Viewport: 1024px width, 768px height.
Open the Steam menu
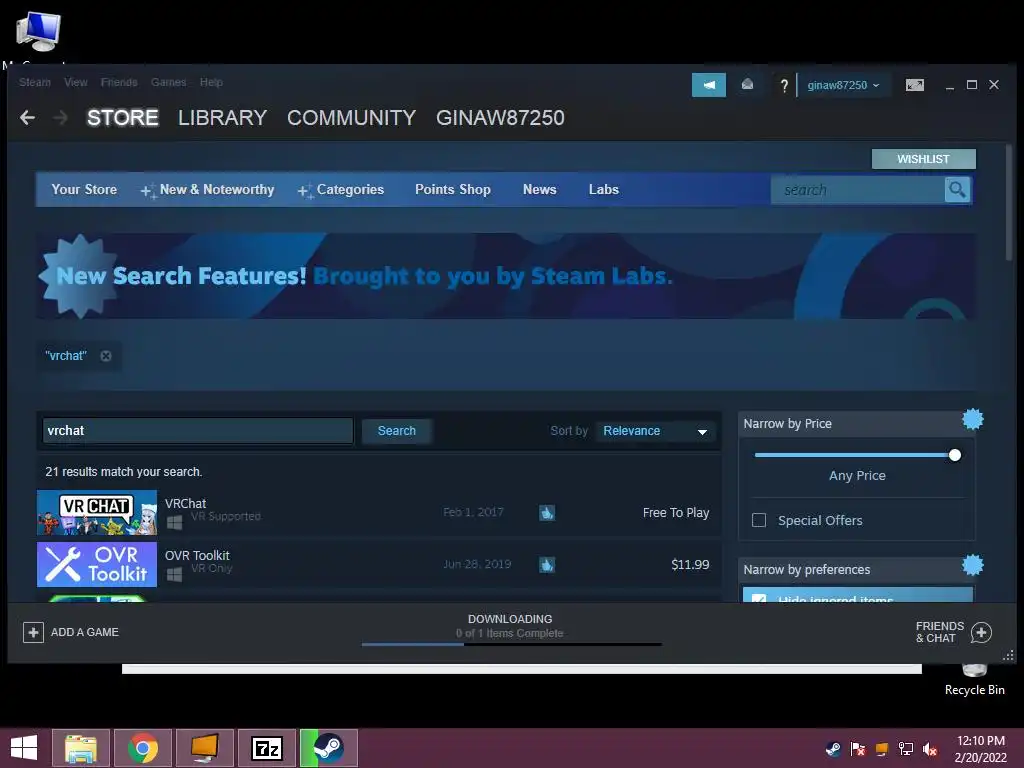[35, 82]
